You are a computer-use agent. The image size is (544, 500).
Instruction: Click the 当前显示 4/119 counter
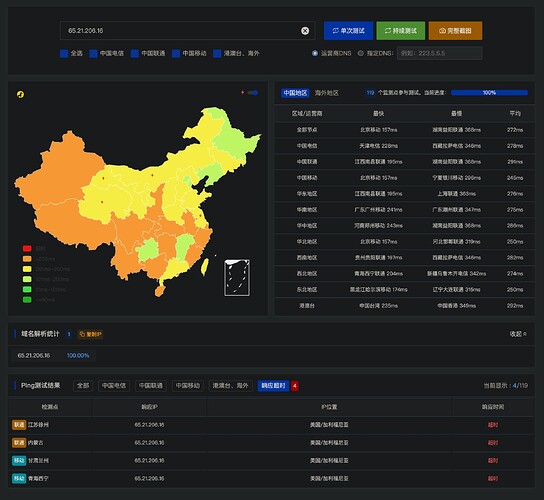[x=506, y=385]
